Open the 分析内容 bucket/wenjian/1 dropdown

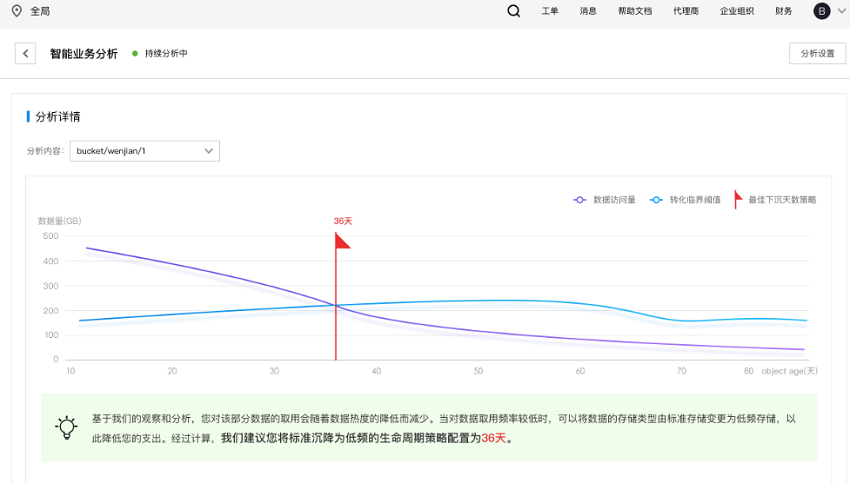[x=145, y=151]
